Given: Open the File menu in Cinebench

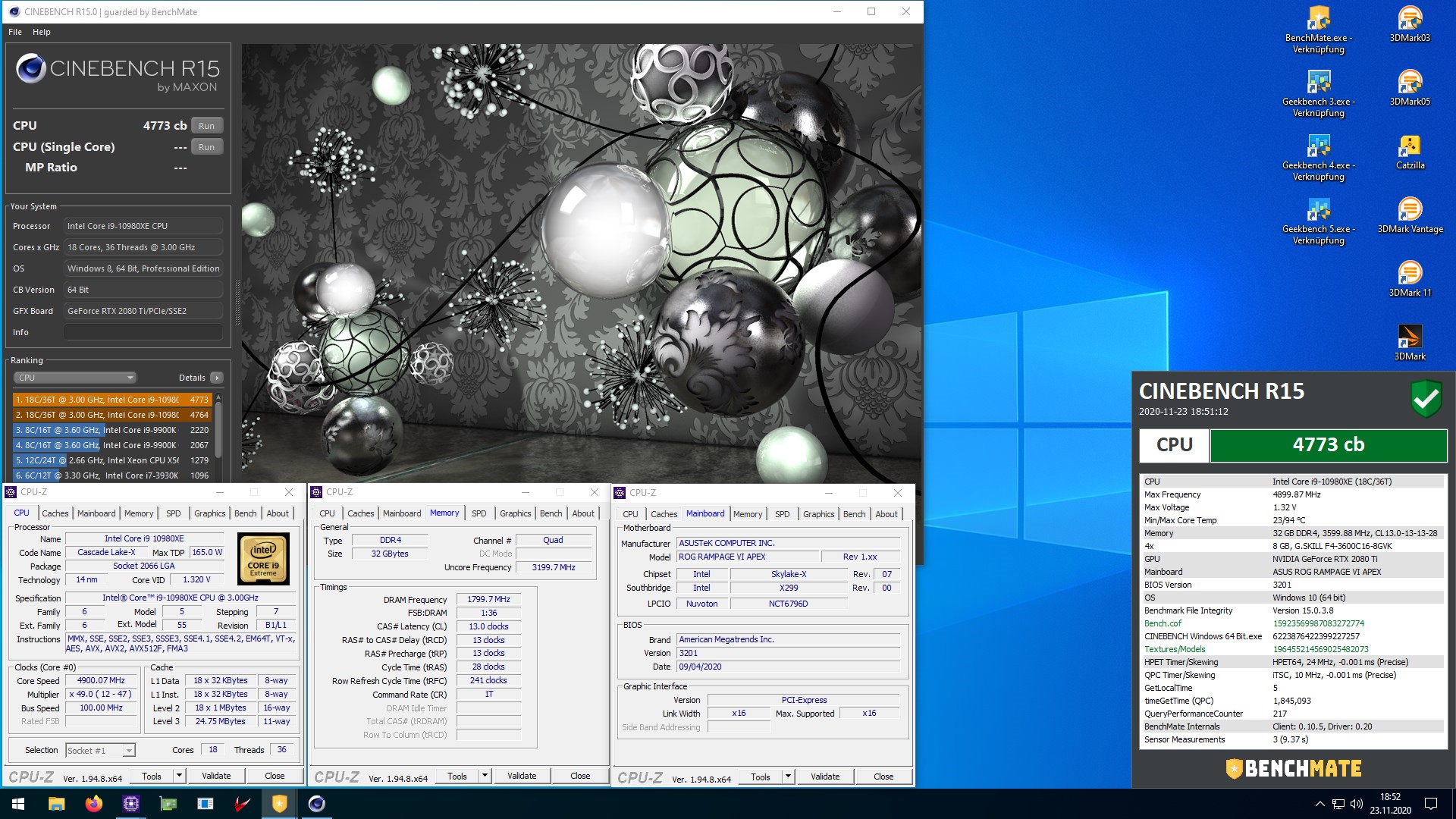Looking at the screenshot, I should [15, 32].
